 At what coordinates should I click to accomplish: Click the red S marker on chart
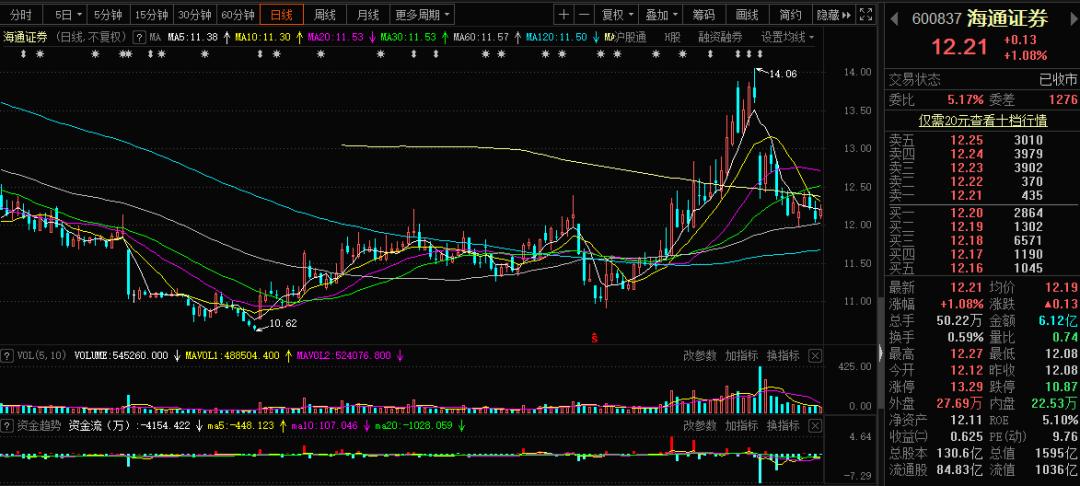pyautogui.click(x=594, y=338)
